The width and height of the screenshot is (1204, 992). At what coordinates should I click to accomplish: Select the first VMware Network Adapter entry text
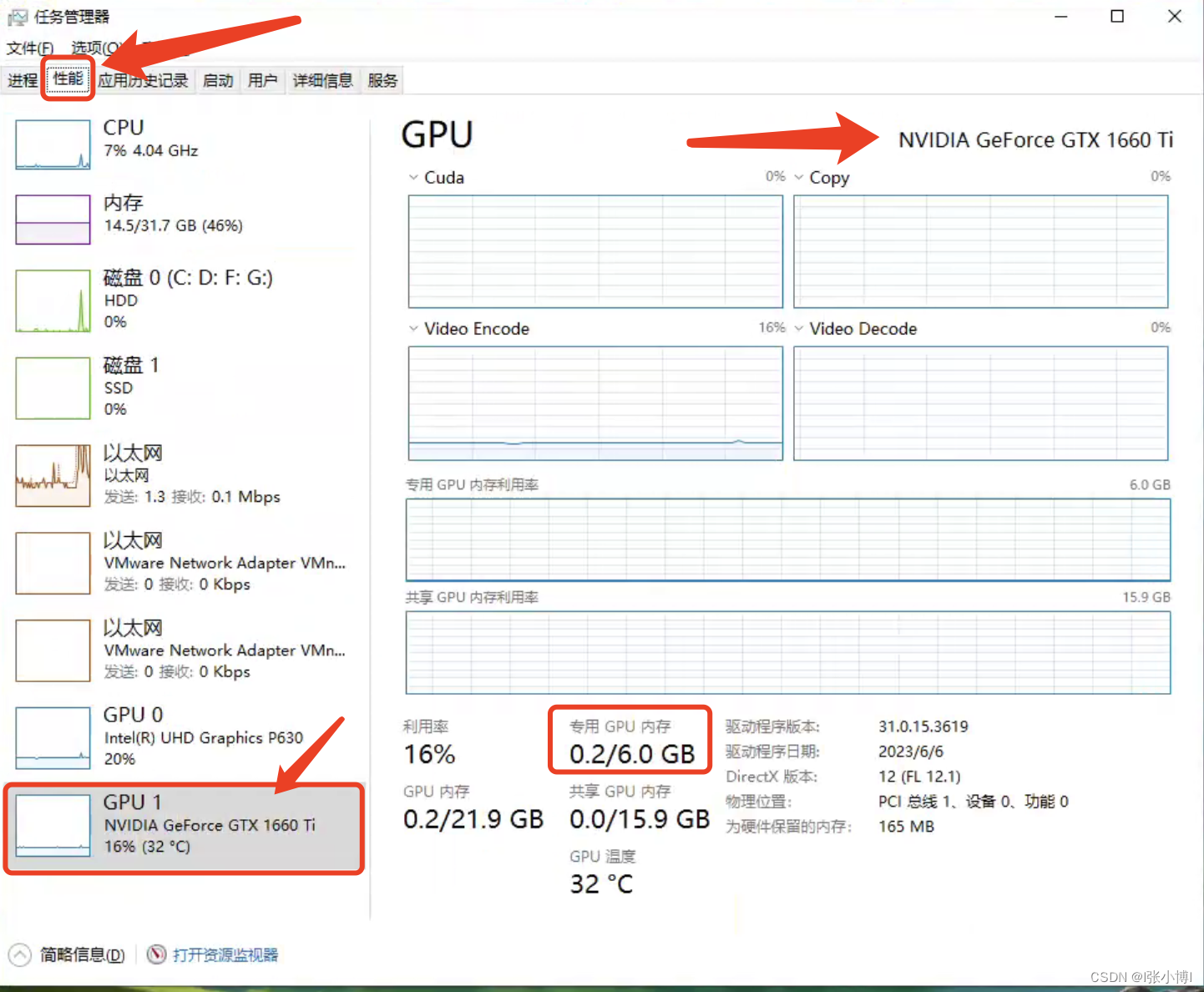pos(225,563)
